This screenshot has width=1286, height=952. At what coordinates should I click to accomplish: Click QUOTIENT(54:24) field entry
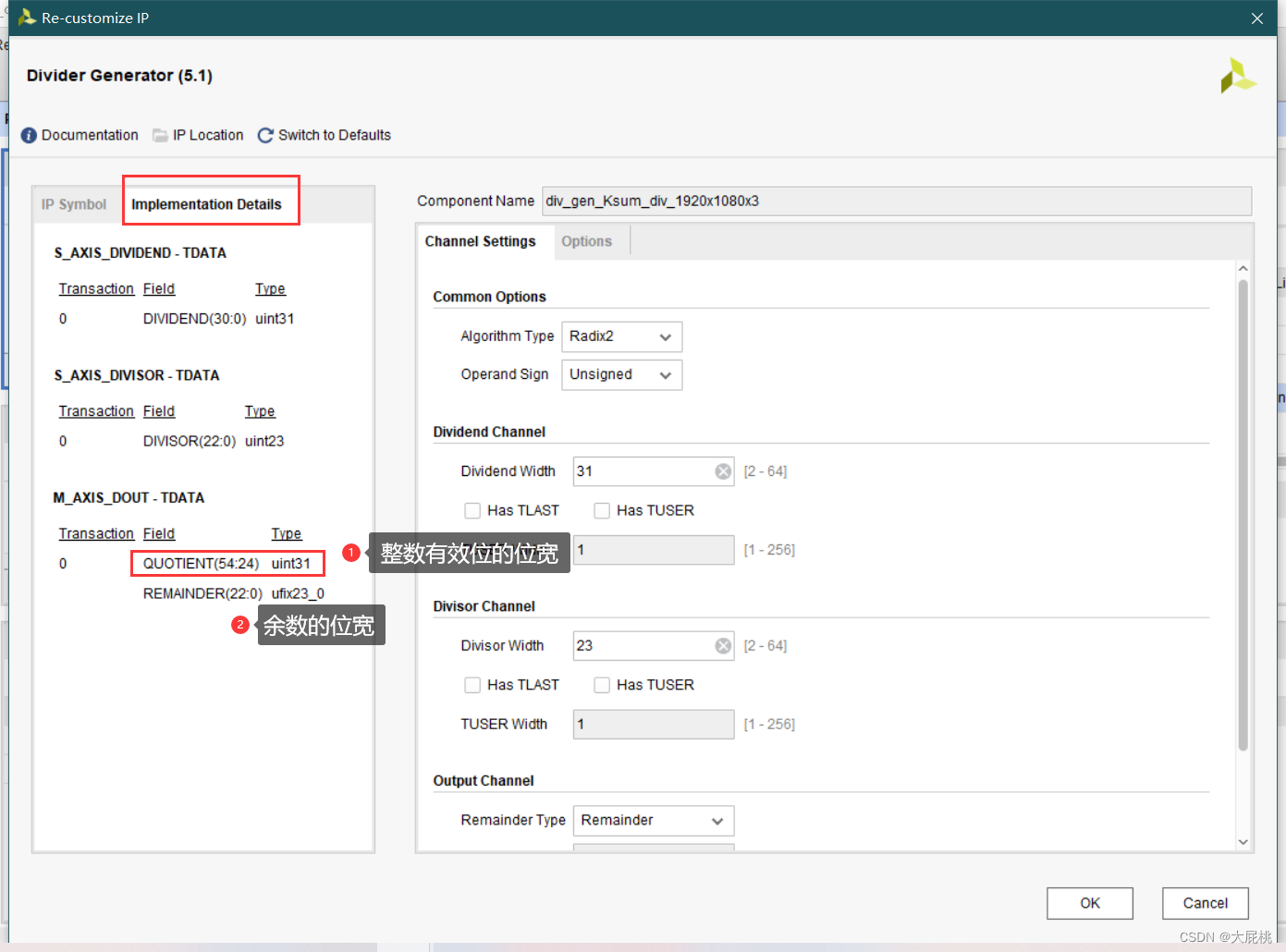point(201,564)
